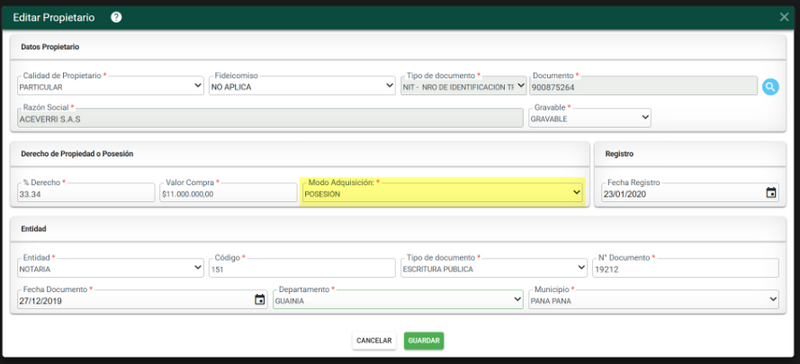Click the Razón Social field

click(270, 117)
